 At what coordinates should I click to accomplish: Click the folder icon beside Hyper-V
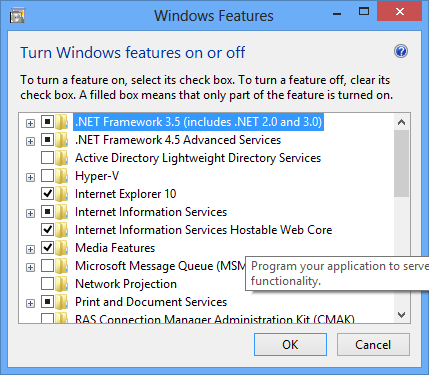pyautogui.click(x=62, y=176)
